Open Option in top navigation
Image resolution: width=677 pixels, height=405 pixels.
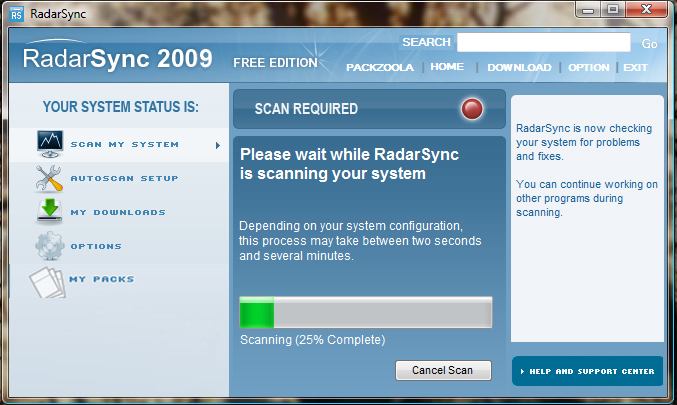pos(588,67)
